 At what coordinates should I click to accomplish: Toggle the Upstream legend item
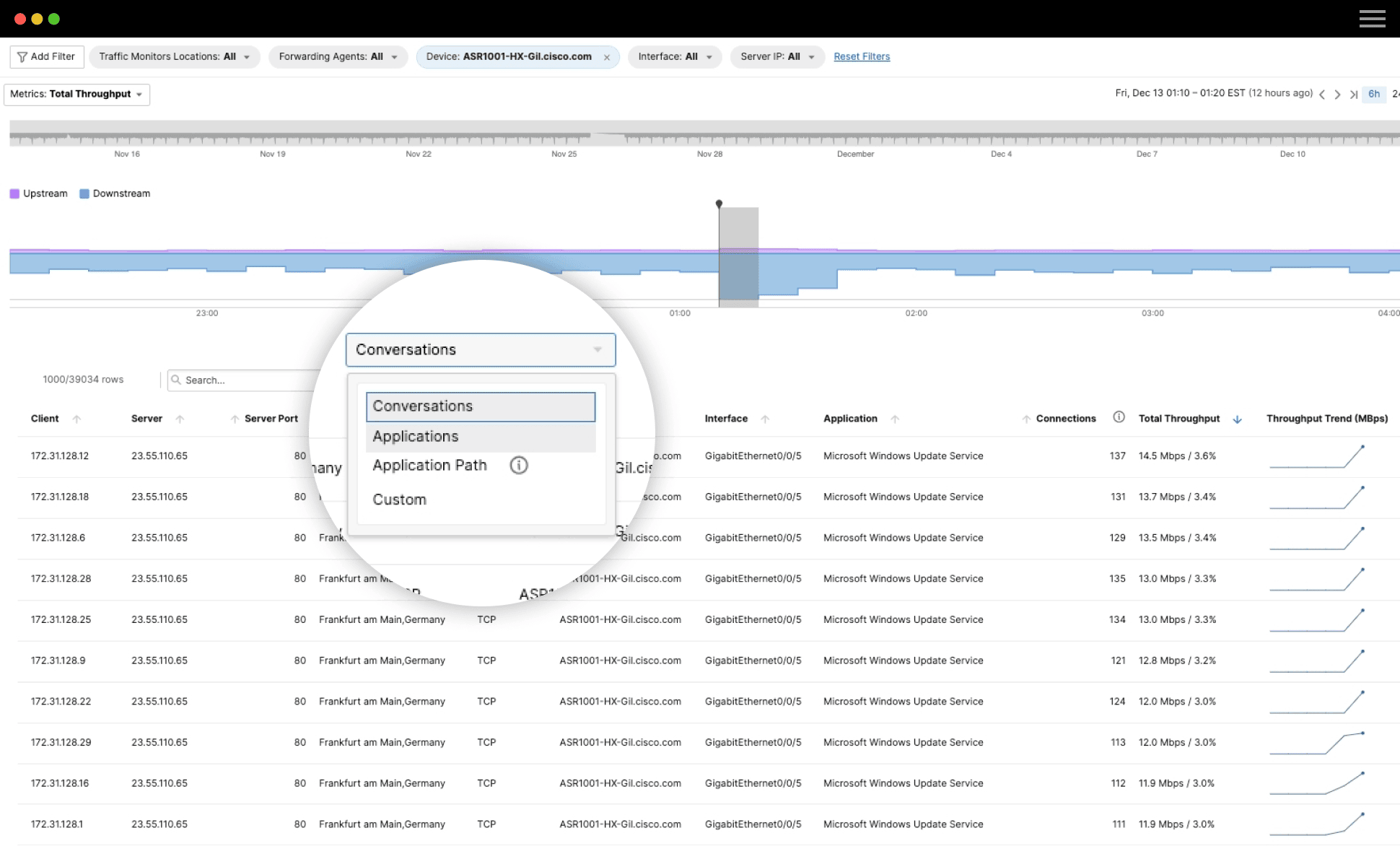tap(38, 193)
